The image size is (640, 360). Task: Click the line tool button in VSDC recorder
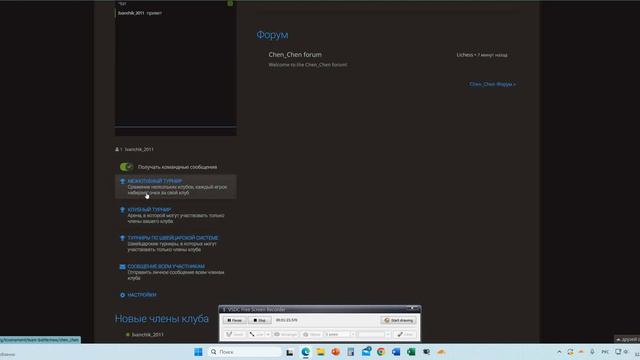click(x=257, y=334)
